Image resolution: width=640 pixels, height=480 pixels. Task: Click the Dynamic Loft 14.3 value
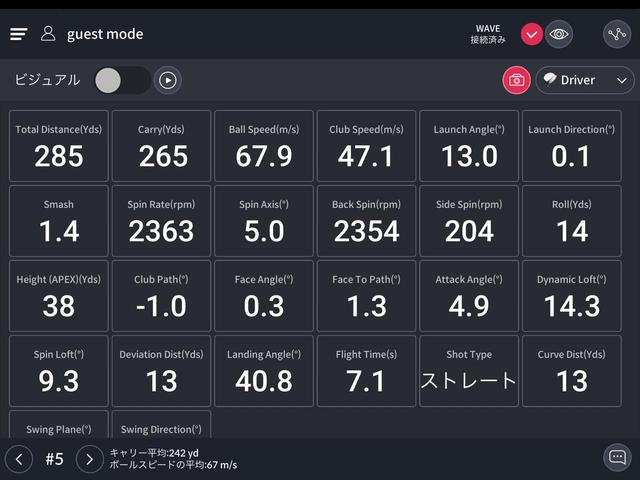(572, 307)
